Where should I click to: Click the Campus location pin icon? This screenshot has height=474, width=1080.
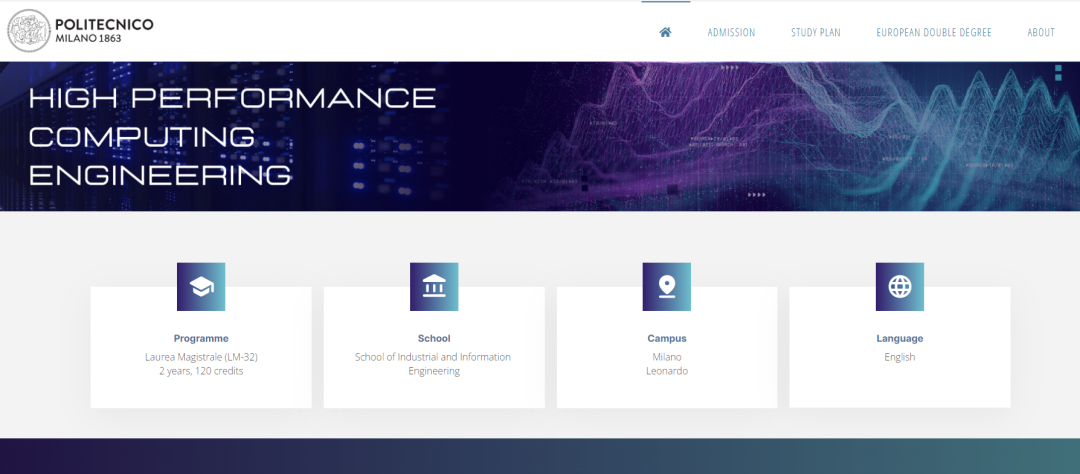tap(667, 287)
